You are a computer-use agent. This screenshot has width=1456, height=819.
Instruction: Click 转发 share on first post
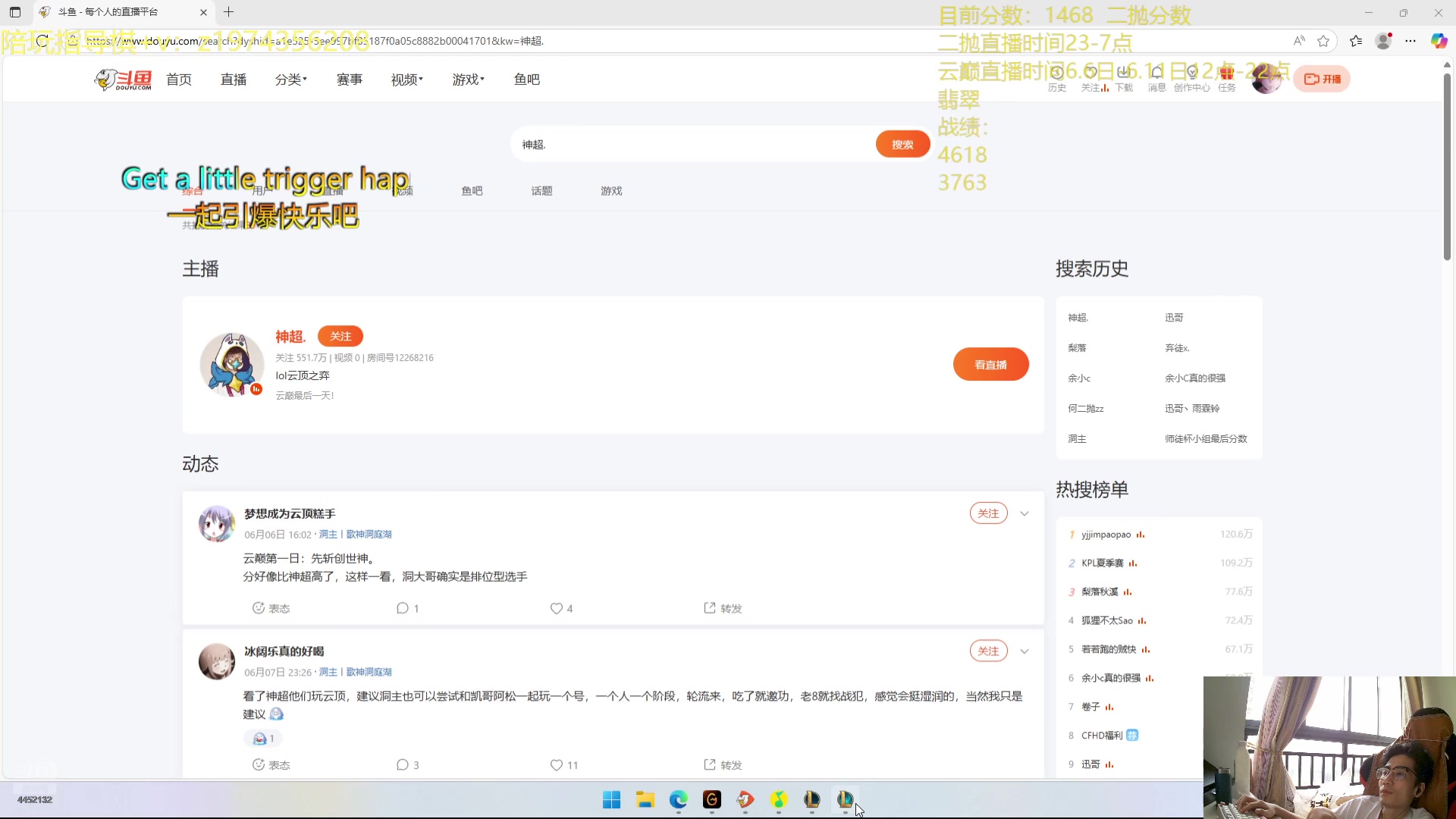pos(723,608)
